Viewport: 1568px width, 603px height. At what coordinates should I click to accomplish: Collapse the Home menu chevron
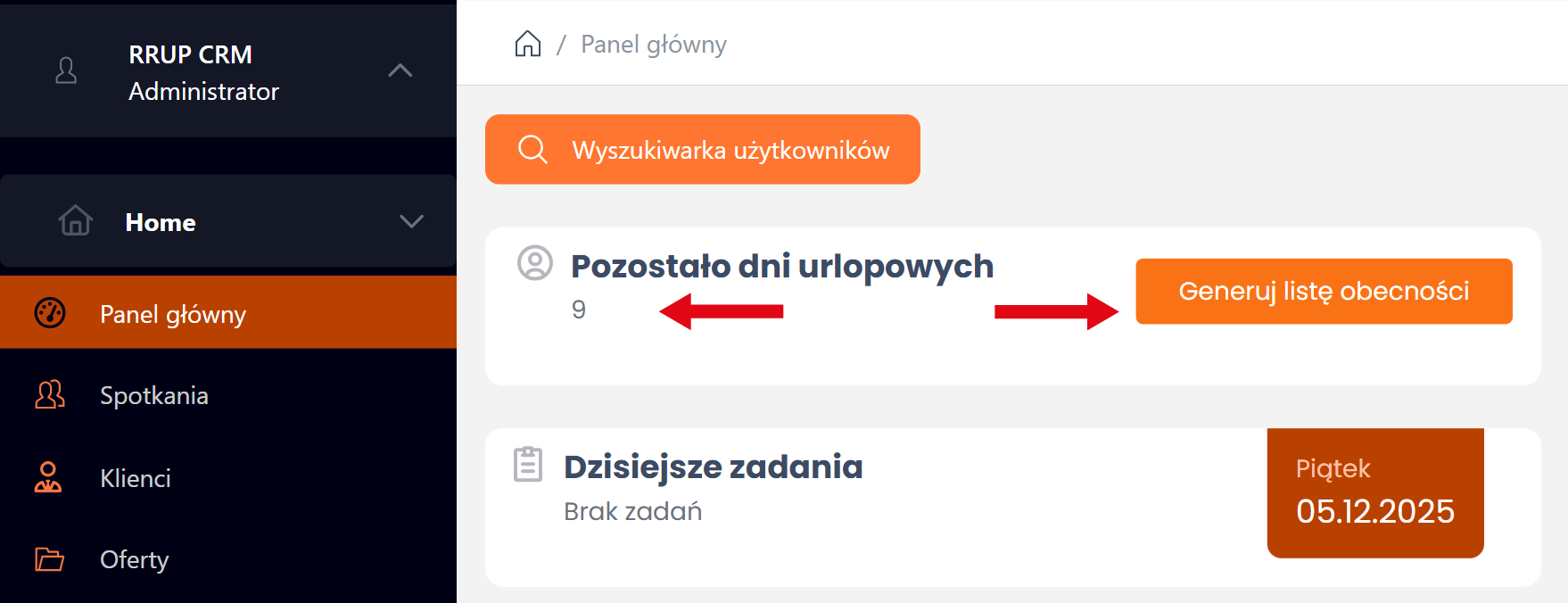[411, 221]
